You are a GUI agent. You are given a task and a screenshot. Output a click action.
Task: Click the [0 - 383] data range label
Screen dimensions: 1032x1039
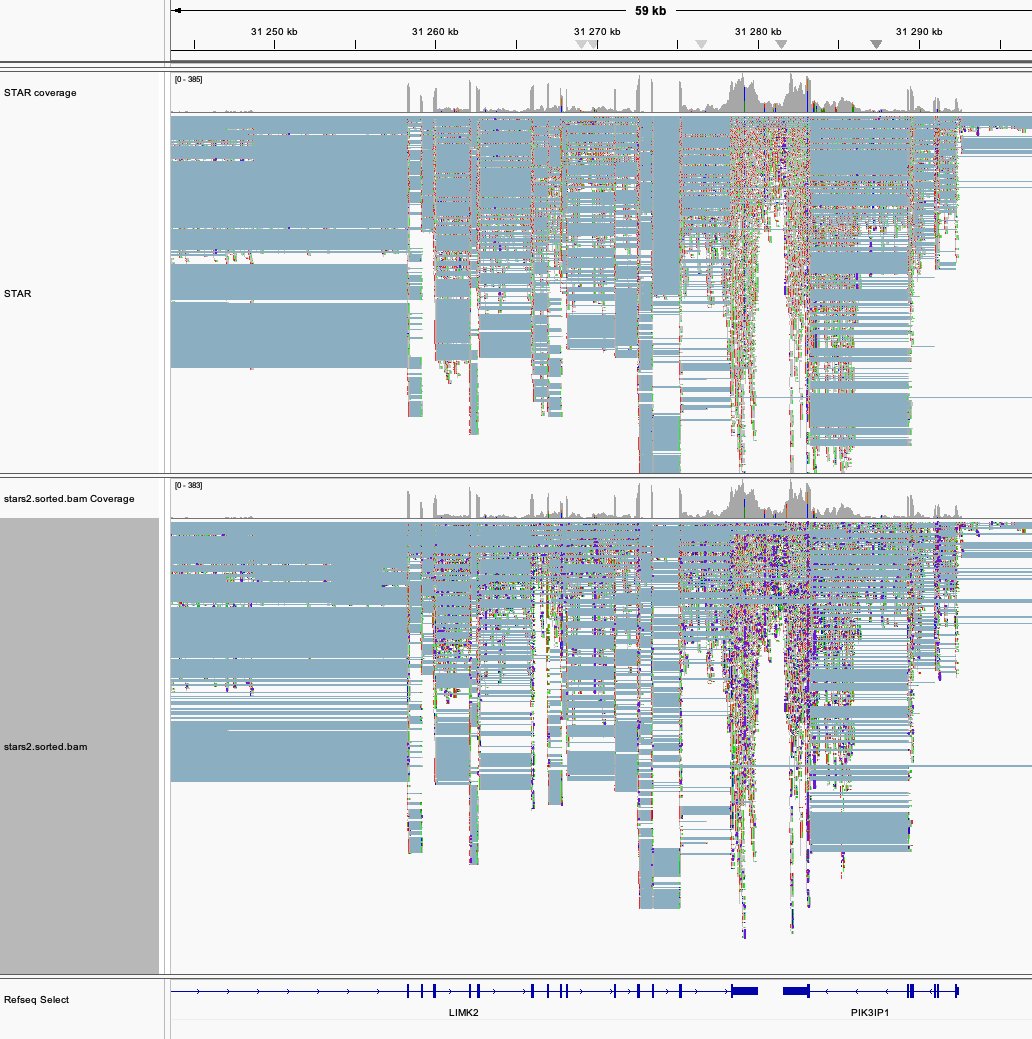(x=188, y=486)
